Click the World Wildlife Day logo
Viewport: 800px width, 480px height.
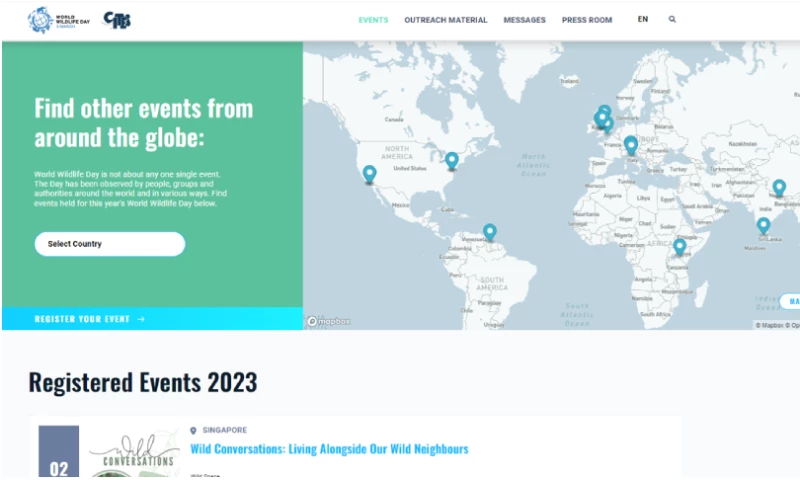pyautogui.click(x=59, y=20)
